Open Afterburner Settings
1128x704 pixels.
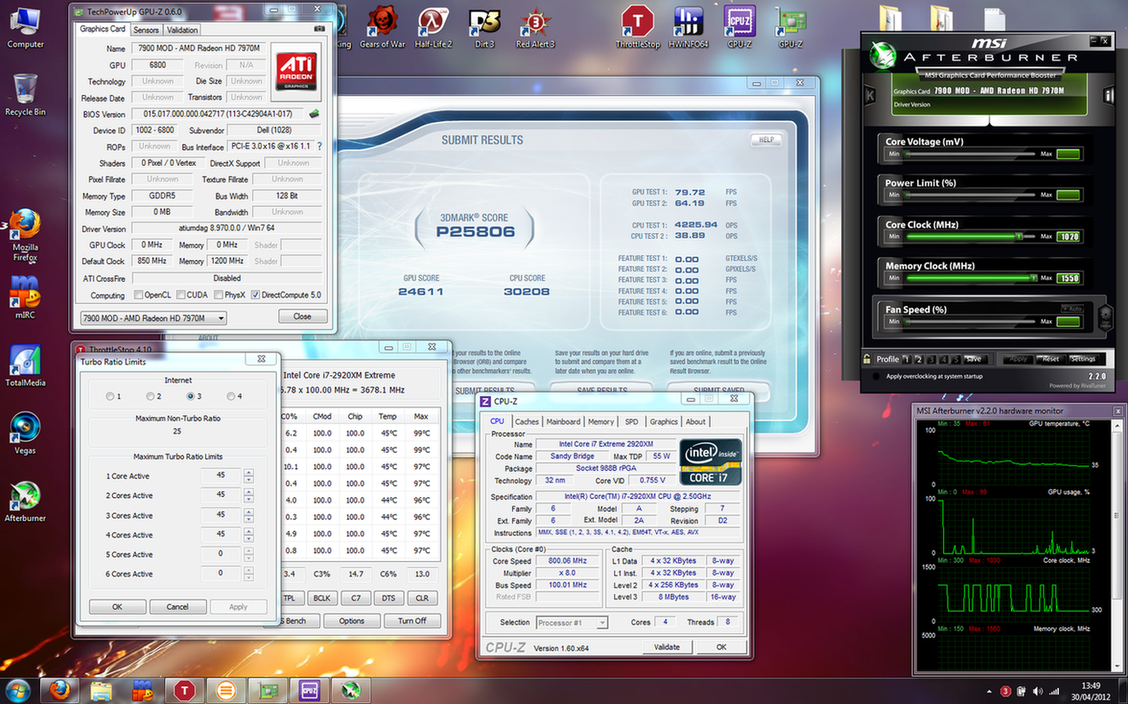pos(1082,358)
